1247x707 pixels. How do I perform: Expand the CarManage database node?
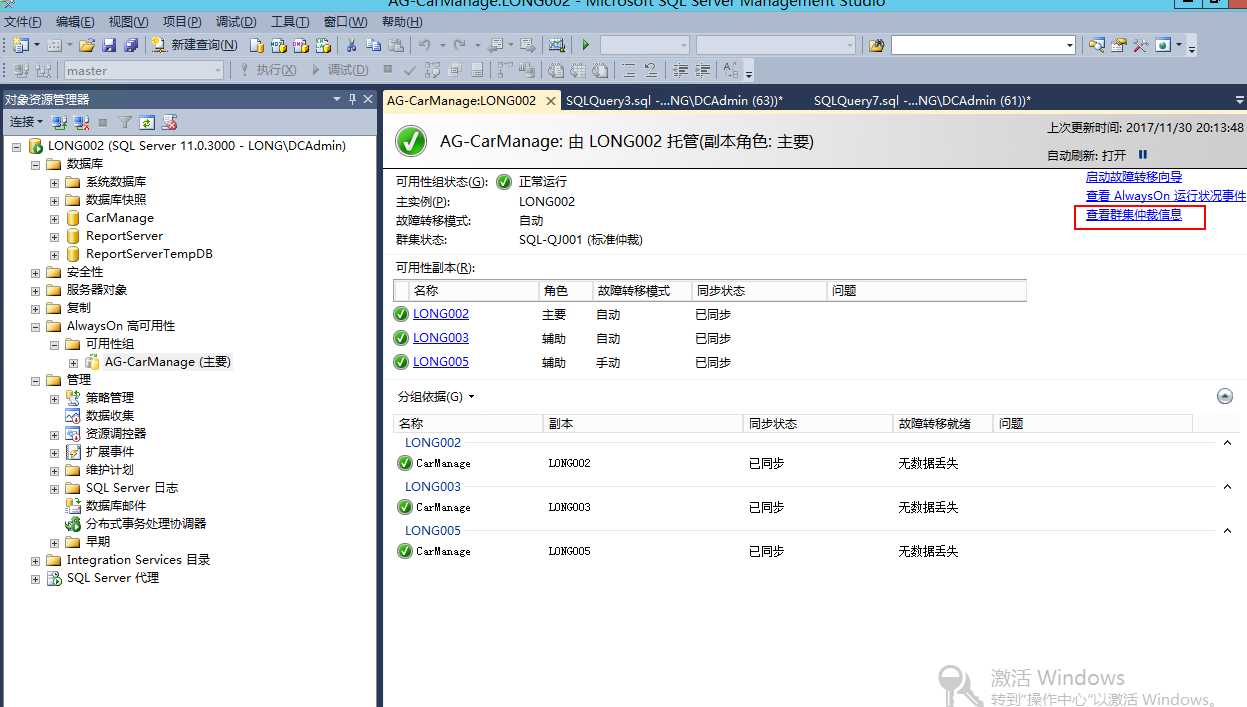tap(55, 218)
